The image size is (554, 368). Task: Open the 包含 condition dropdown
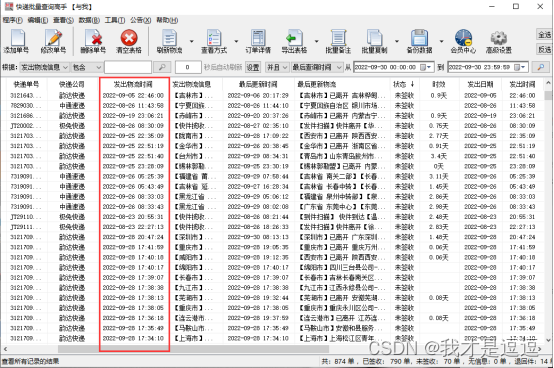(x=87, y=67)
